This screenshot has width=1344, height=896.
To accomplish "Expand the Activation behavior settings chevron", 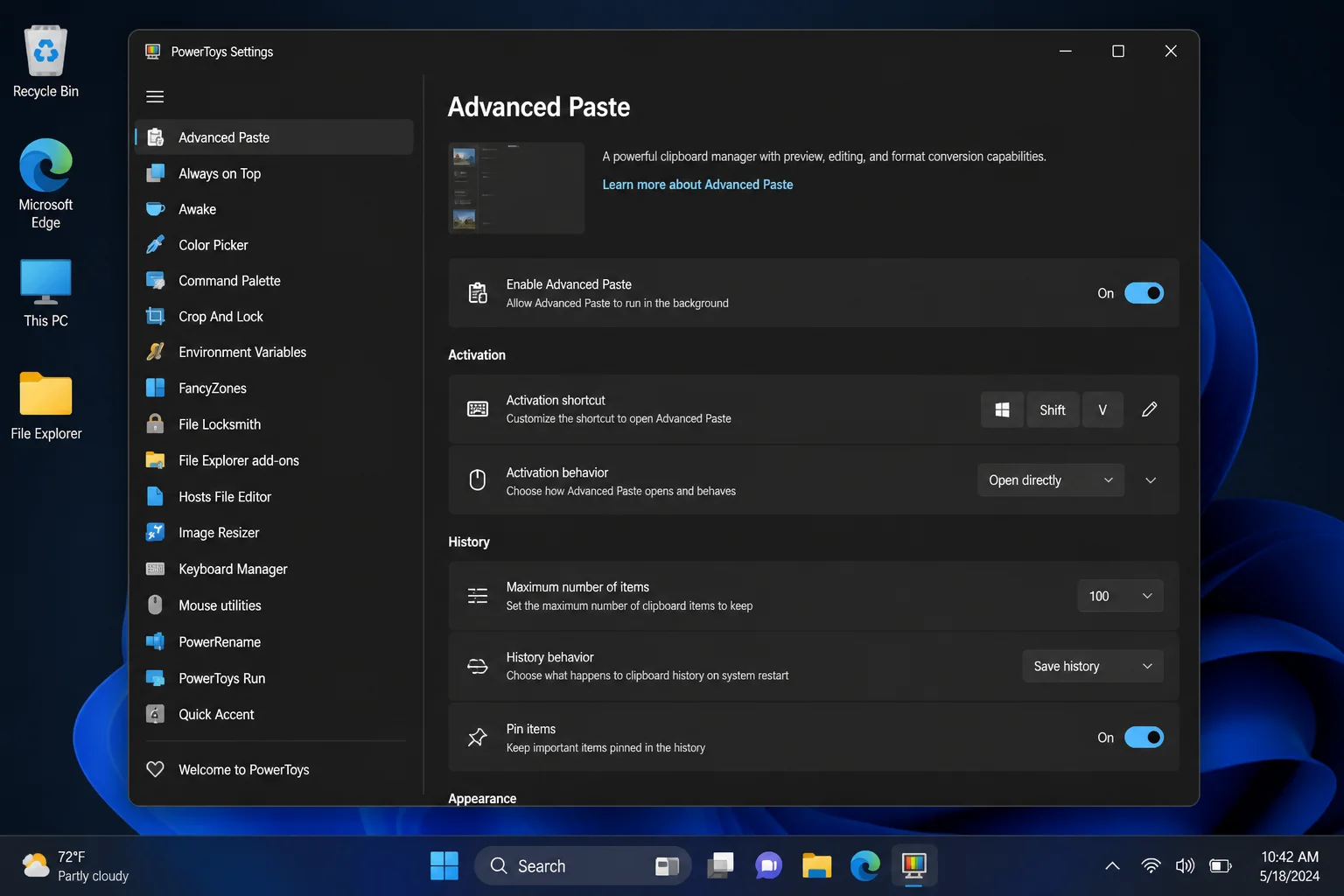I will click(x=1151, y=480).
